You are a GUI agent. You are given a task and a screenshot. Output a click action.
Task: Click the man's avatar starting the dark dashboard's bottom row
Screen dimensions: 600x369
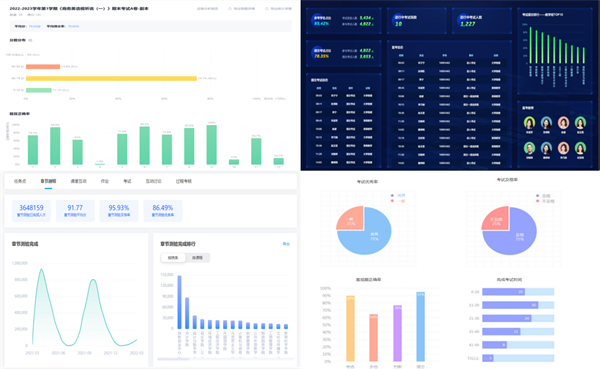[529, 148]
